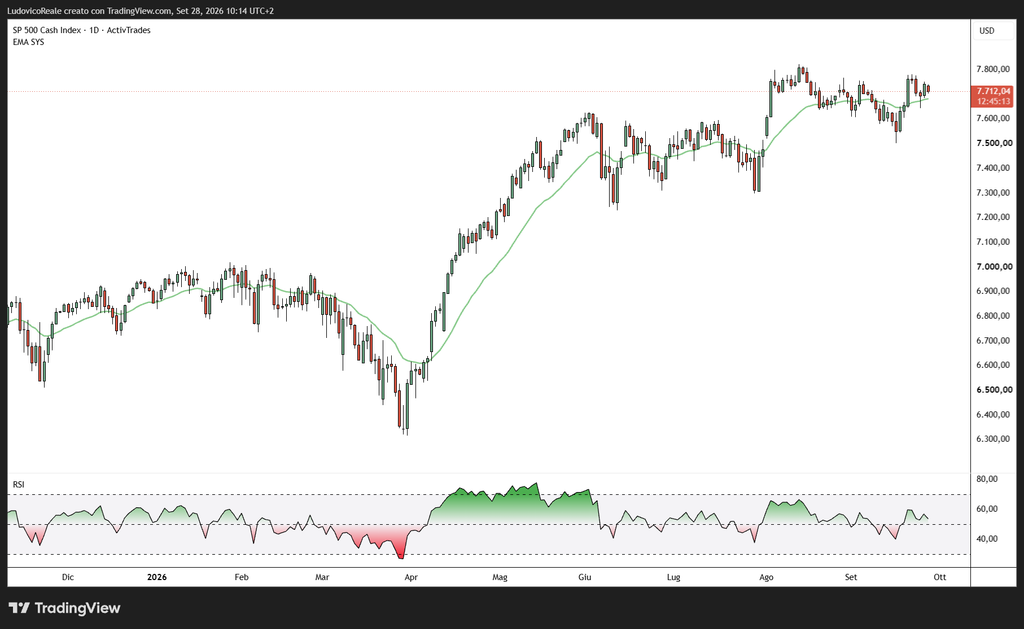The width and height of the screenshot is (1024, 629).
Task: Click the Mar month label on time axis
Action: point(322,577)
